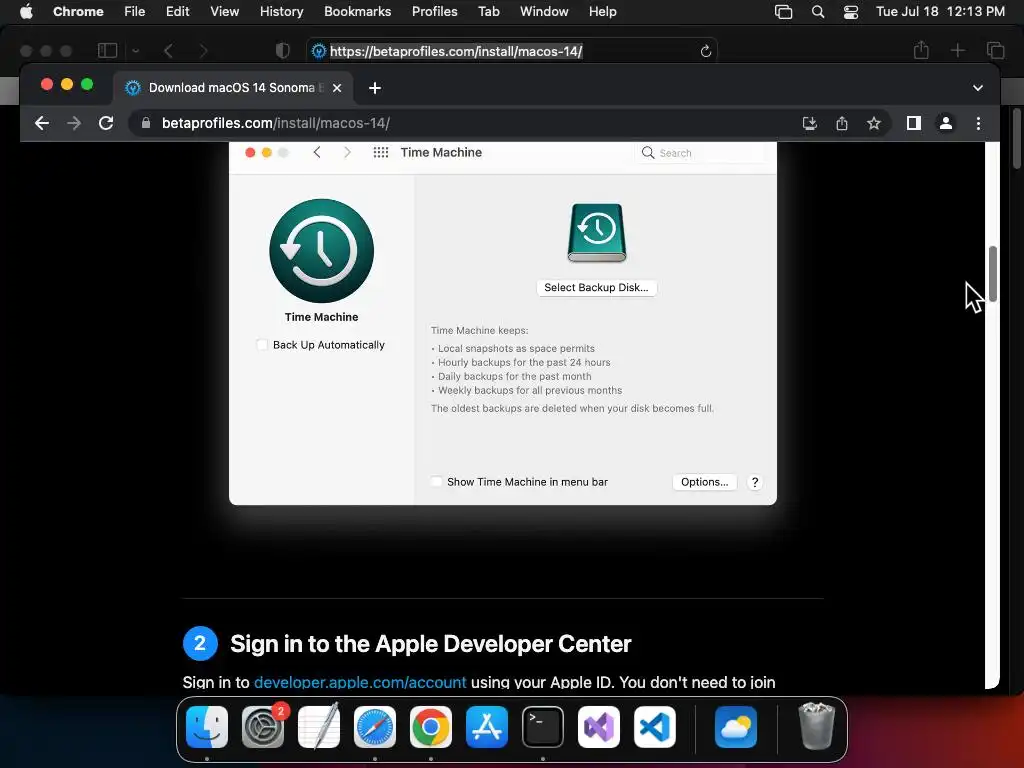
Task: Open the Apple menu
Action: 26,11
